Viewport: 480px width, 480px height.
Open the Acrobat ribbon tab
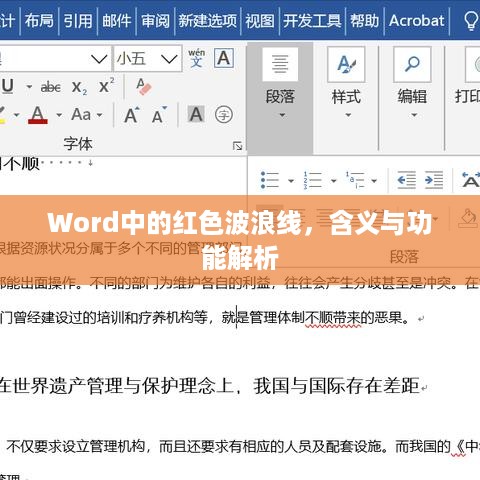pyautogui.click(x=417, y=21)
